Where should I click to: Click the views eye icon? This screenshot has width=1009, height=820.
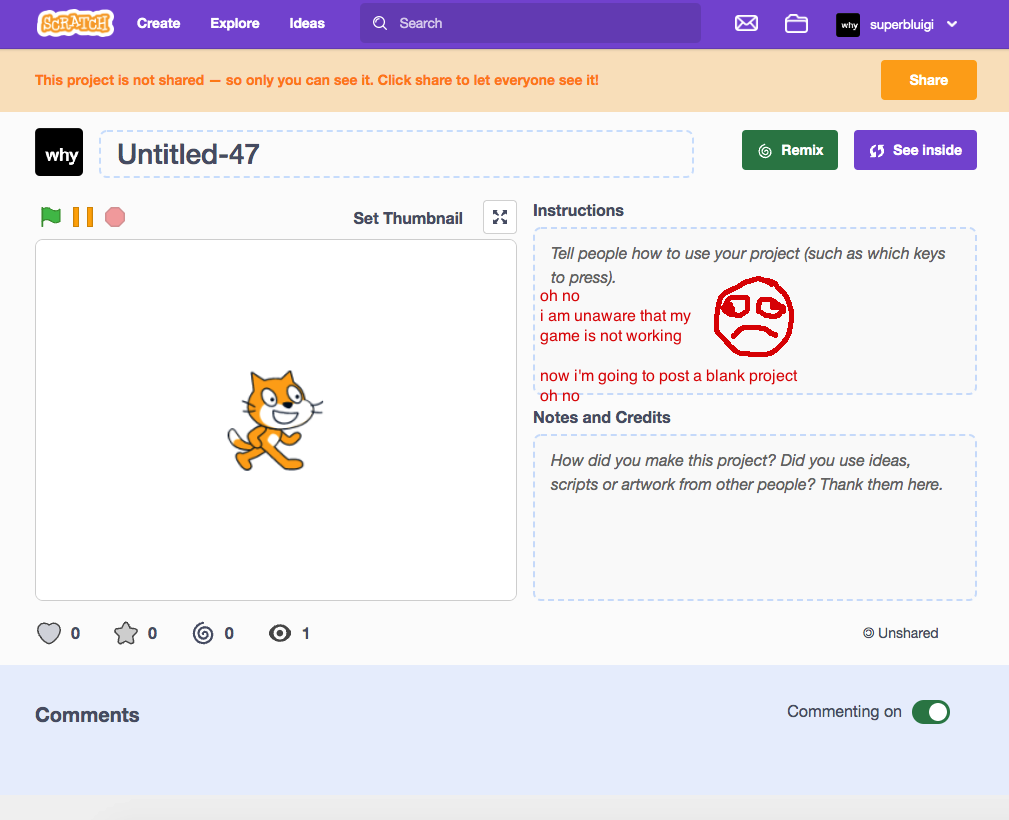(280, 633)
